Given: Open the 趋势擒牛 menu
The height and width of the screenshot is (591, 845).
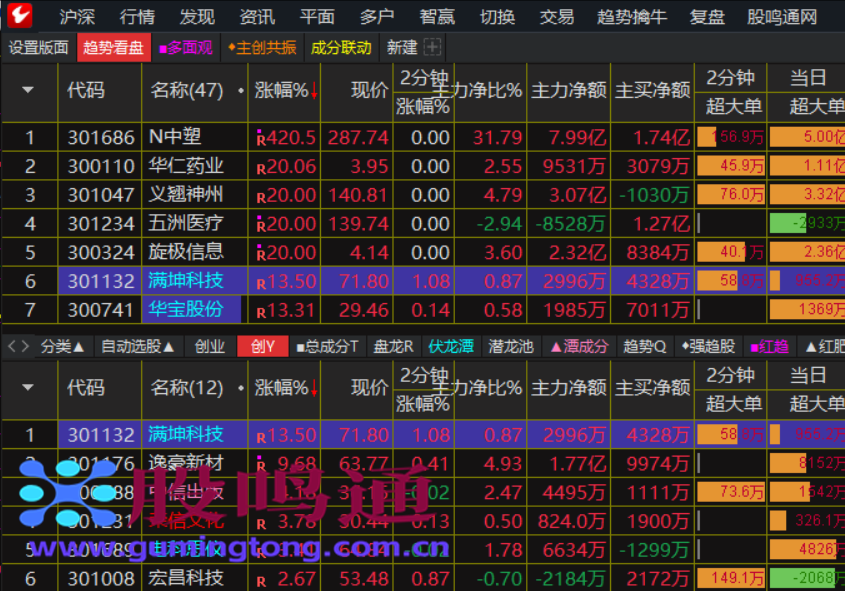Looking at the screenshot, I should (x=632, y=17).
